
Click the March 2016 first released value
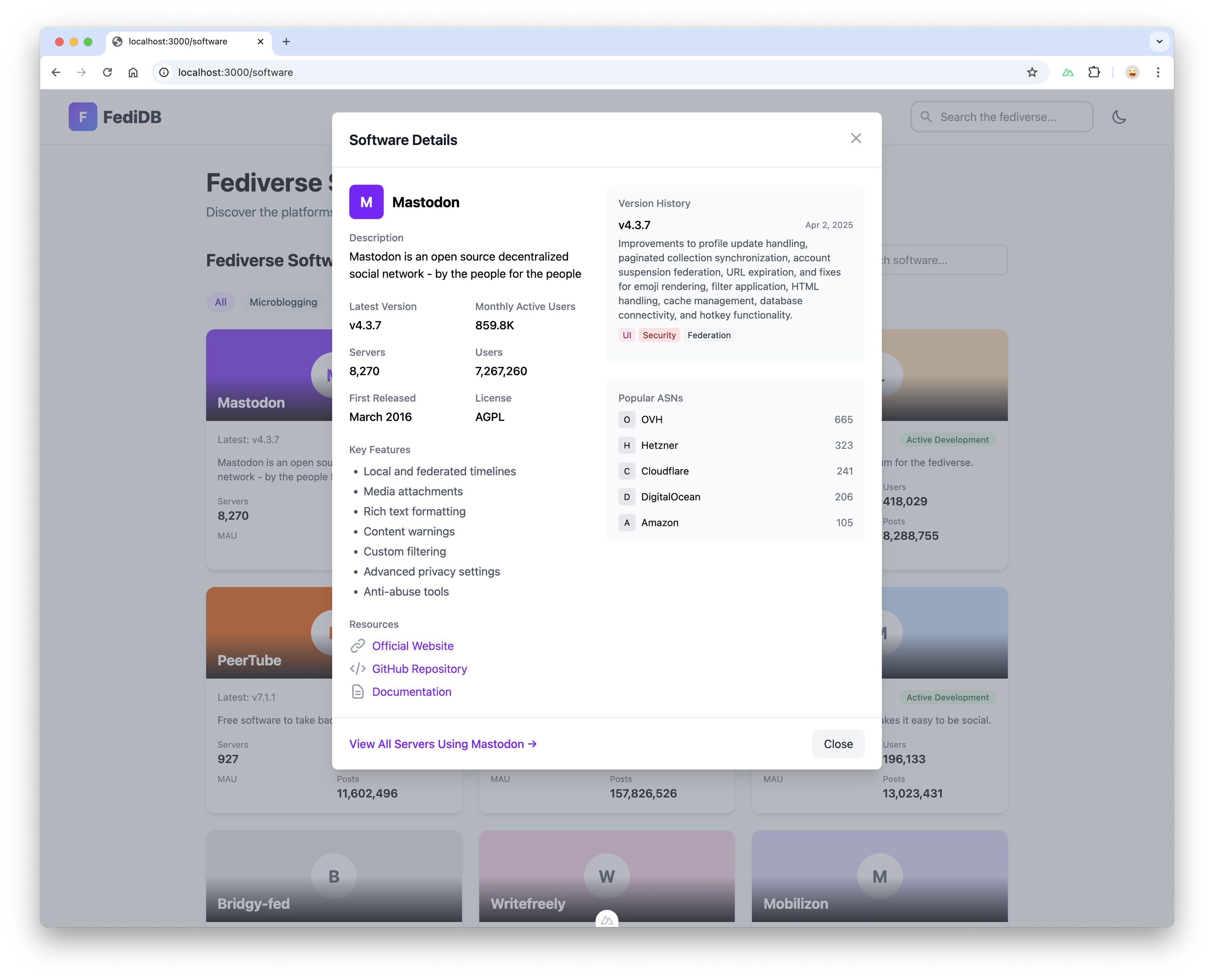(x=381, y=417)
